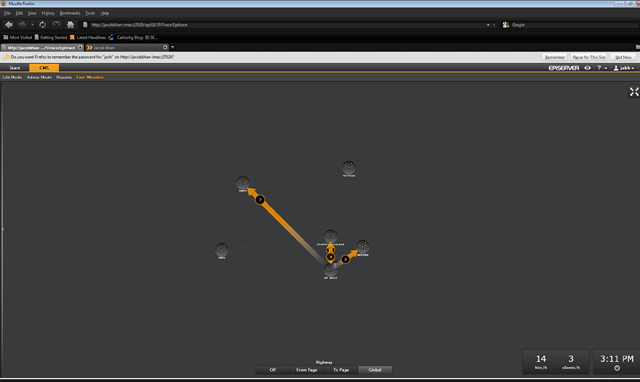This screenshot has width=640, height=382.
Task: Open the jakh user account dropdown
Action: tap(624, 68)
